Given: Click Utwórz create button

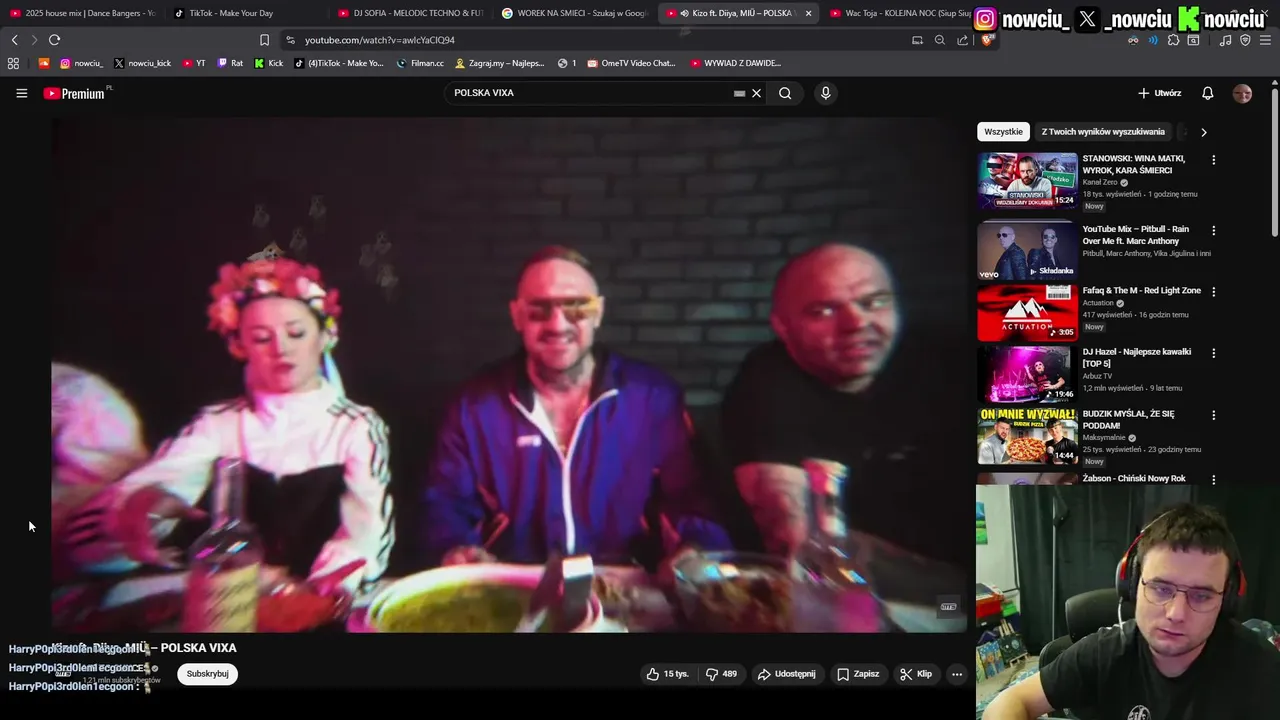Looking at the screenshot, I should point(1159,93).
